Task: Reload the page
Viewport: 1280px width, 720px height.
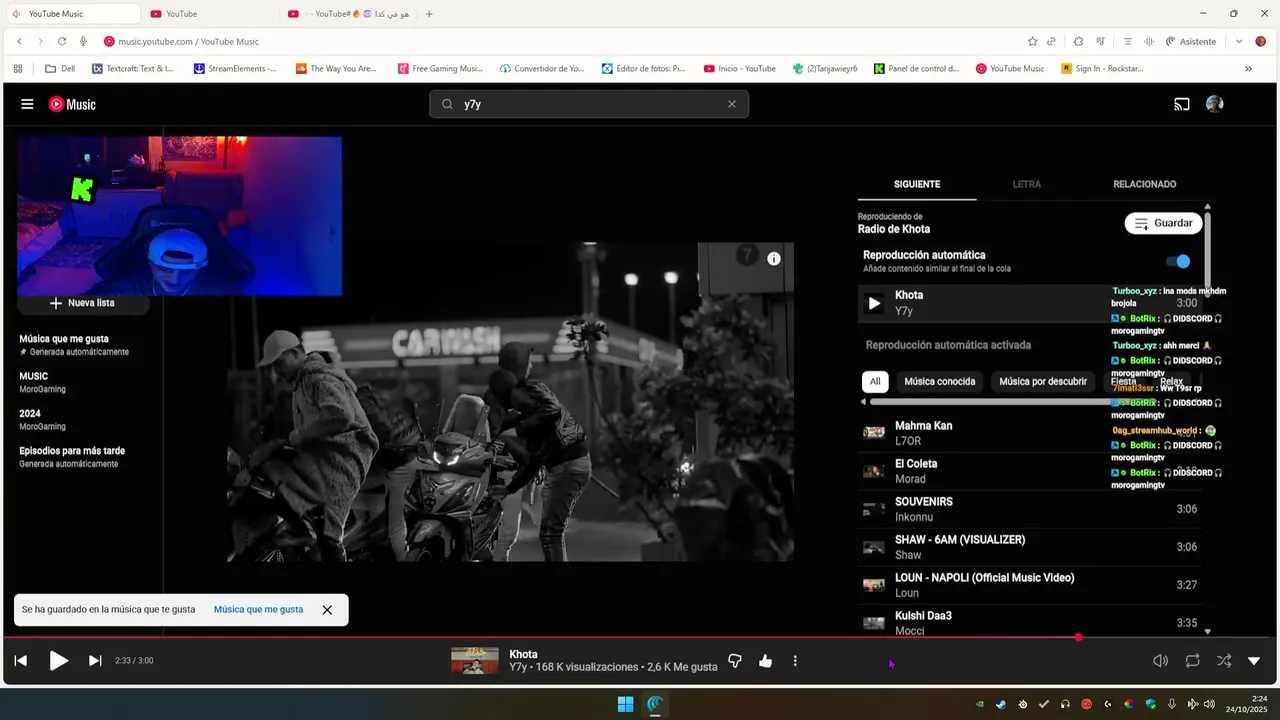Action: [x=62, y=41]
